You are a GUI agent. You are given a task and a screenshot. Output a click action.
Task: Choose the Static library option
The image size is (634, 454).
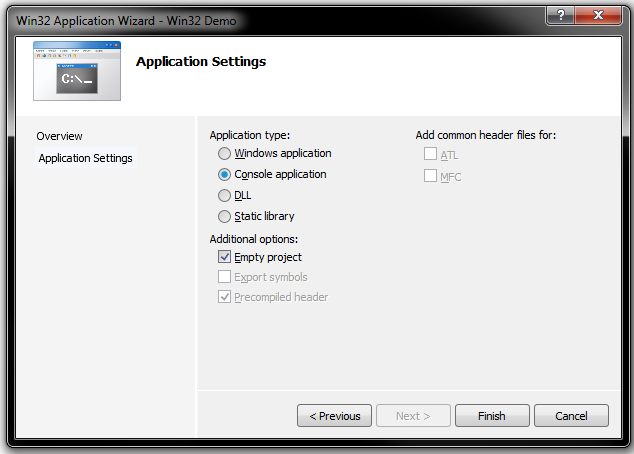click(x=225, y=217)
